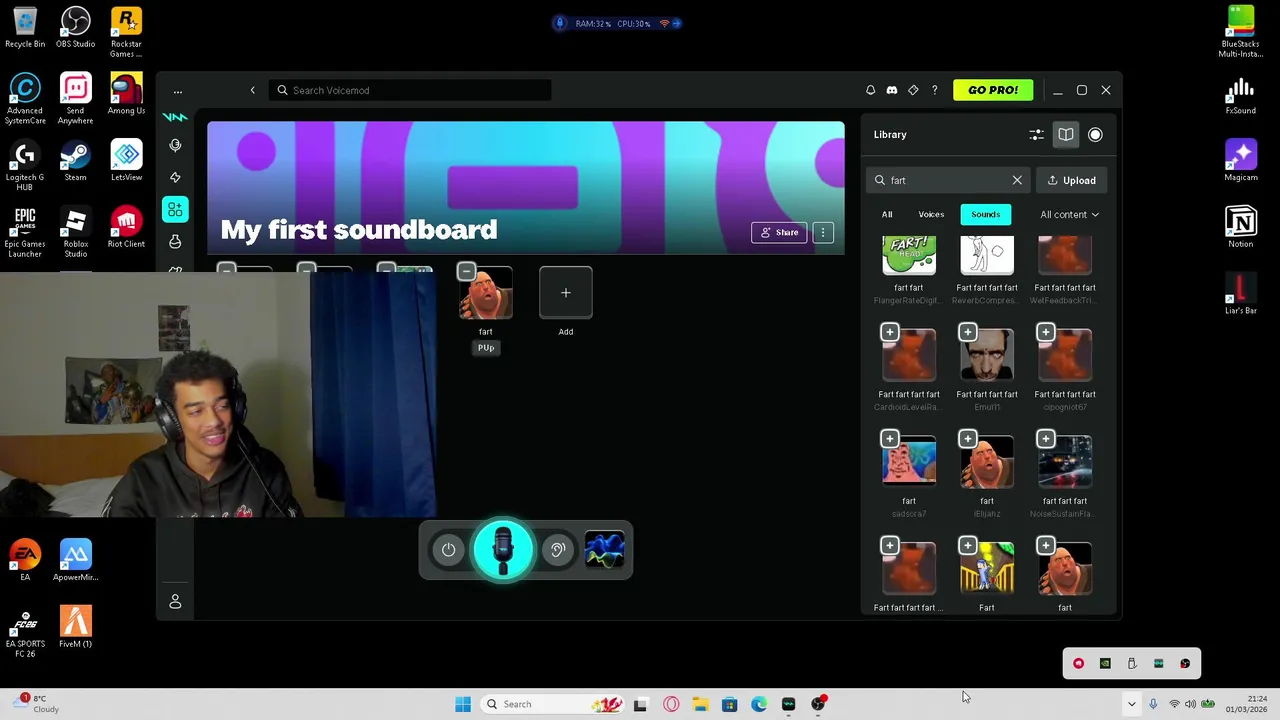The height and width of the screenshot is (720, 1280).
Task: Open the help question mark icon
Action: (x=935, y=90)
